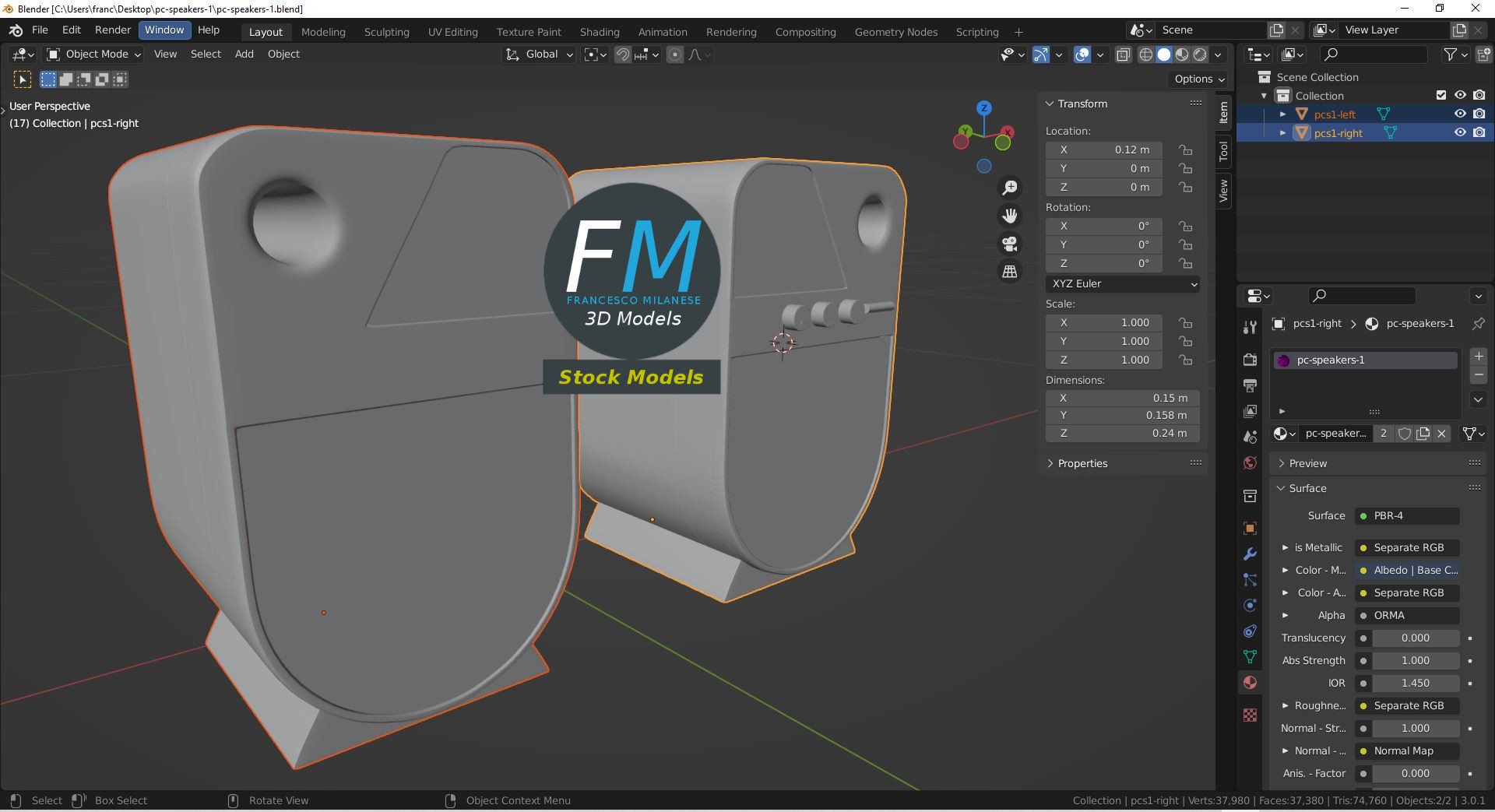Viewport: 1495px width, 812px height.
Task: Open the XYZ Euler rotation mode dropdown
Action: [x=1122, y=284]
